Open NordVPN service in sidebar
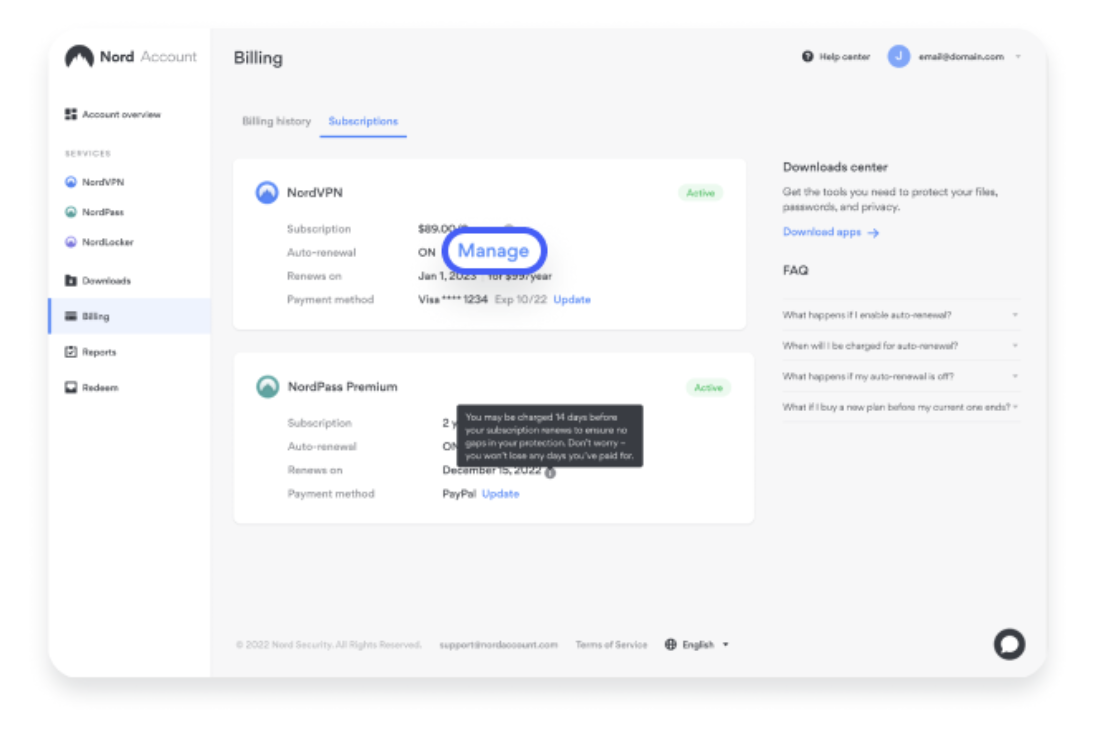1118x742 pixels. (x=95, y=182)
